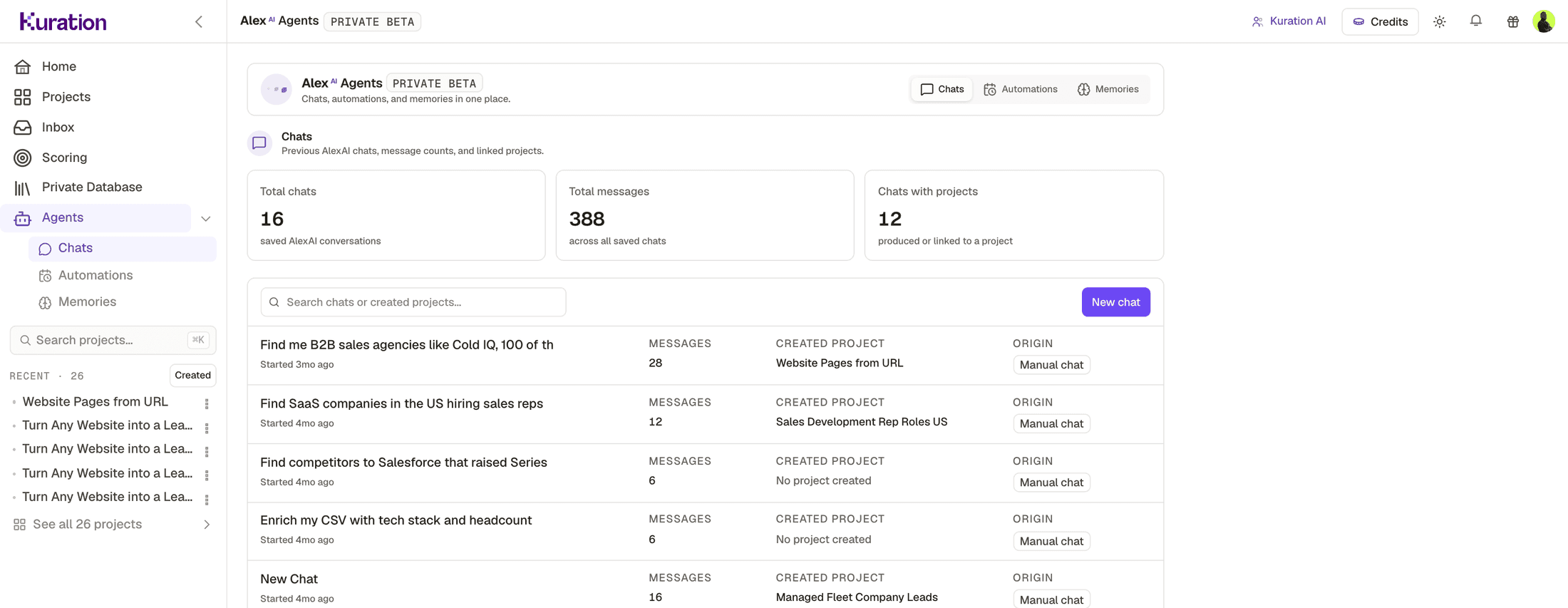
Task: Open Find SaaS companies hiring sales reps chat
Action: [401, 403]
